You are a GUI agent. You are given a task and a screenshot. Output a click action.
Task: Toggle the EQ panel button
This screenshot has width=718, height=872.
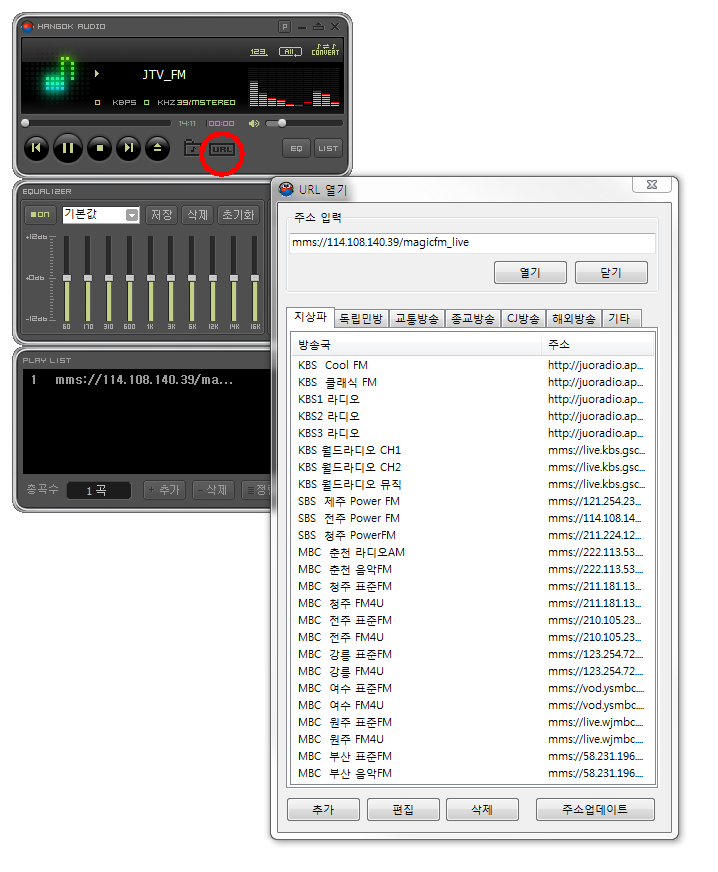(x=296, y=148)
